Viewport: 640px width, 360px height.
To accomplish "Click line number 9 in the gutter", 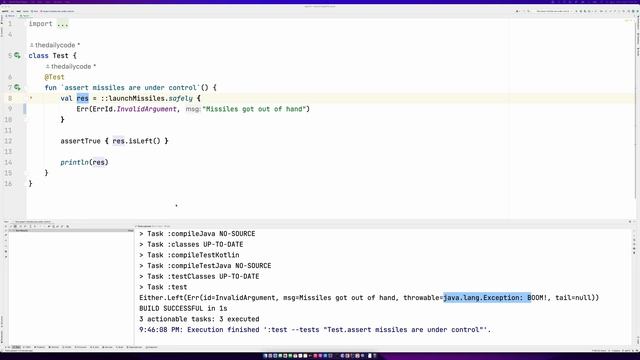I will point(10,109).
